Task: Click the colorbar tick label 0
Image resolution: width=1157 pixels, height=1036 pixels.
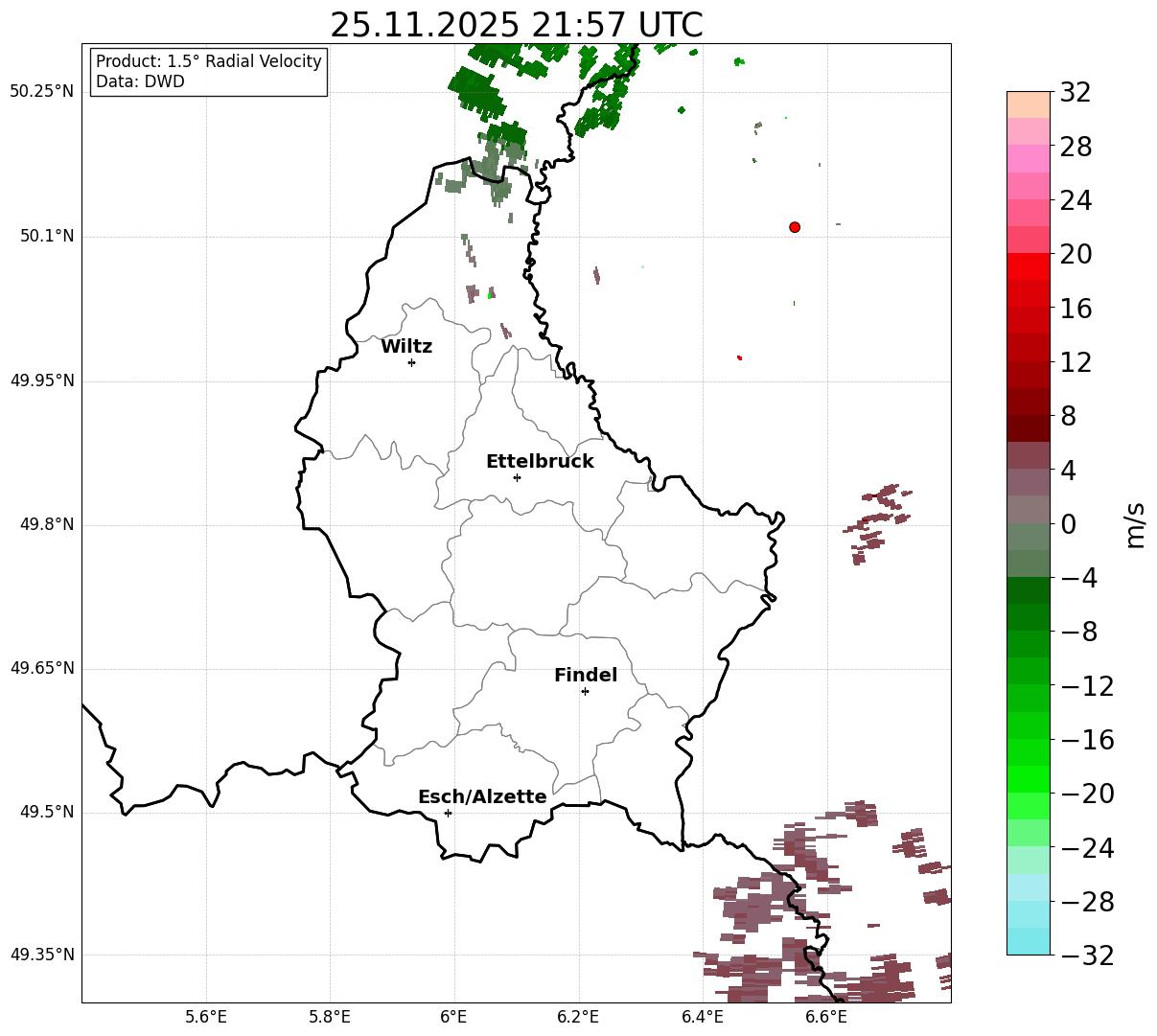Action: click(1068, 524)
